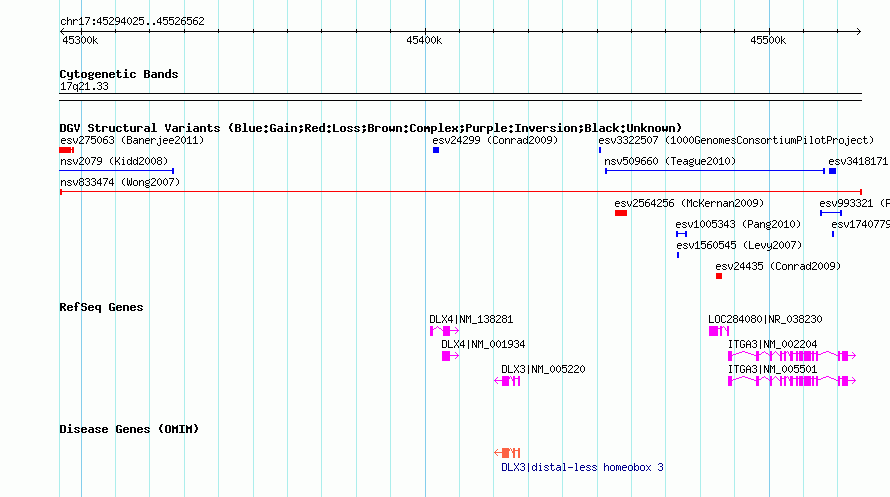Select the DLX4 NM_138281 gene glyph
Screen dimensions: 890x497
(444, 331)
